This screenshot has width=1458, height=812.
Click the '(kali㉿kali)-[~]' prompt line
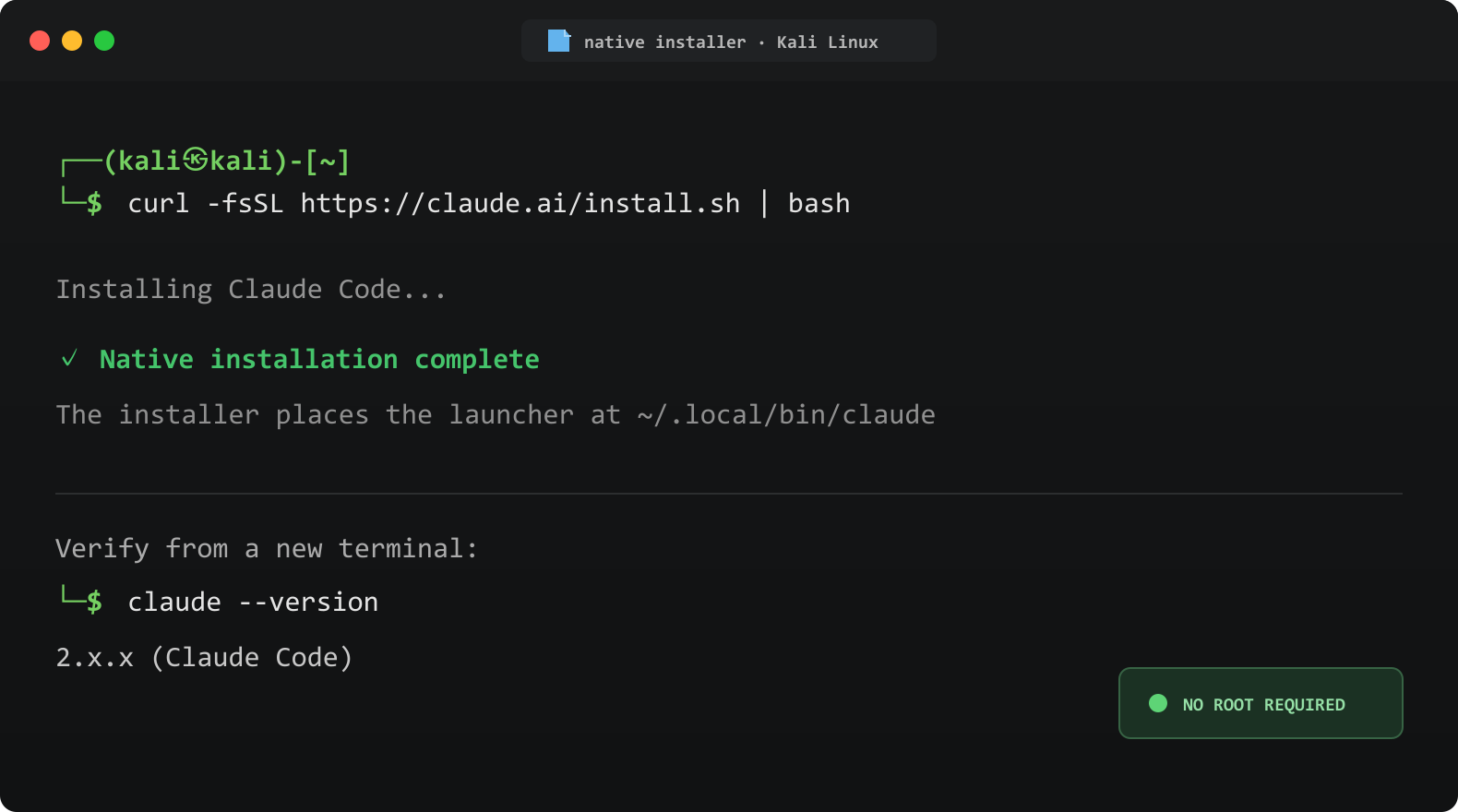206,161
